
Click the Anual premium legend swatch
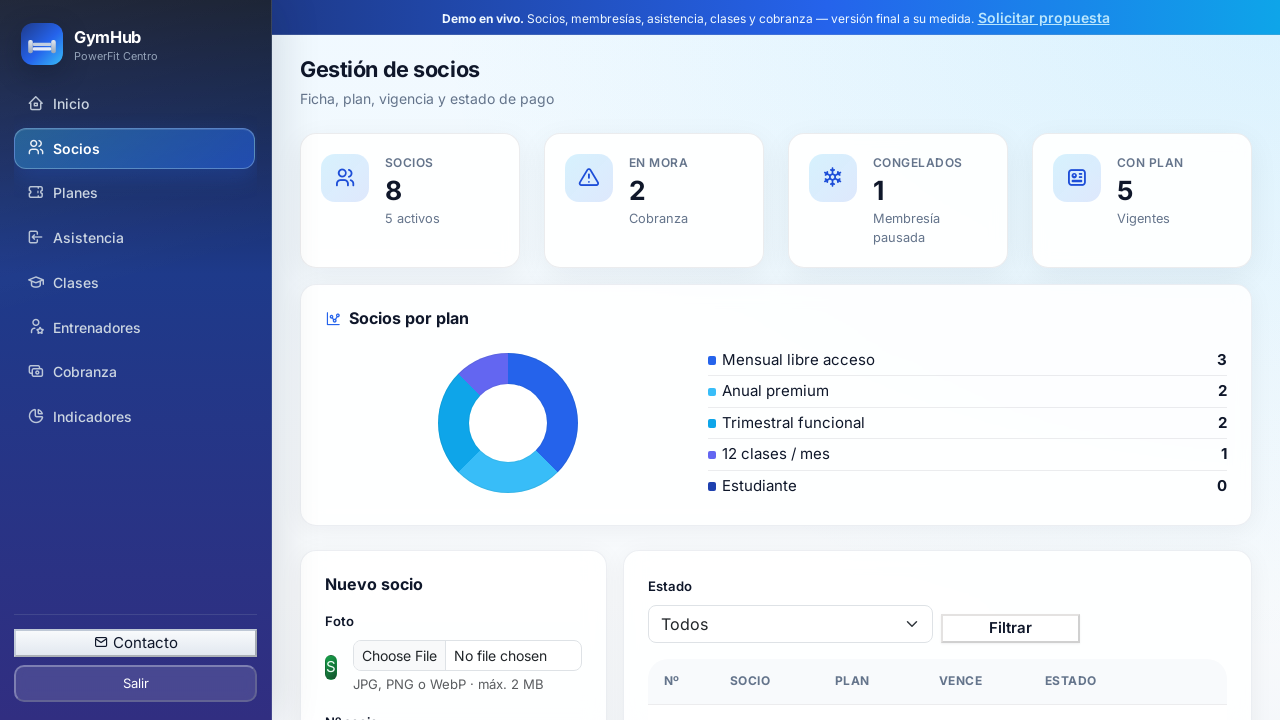[x=712, y=392]
